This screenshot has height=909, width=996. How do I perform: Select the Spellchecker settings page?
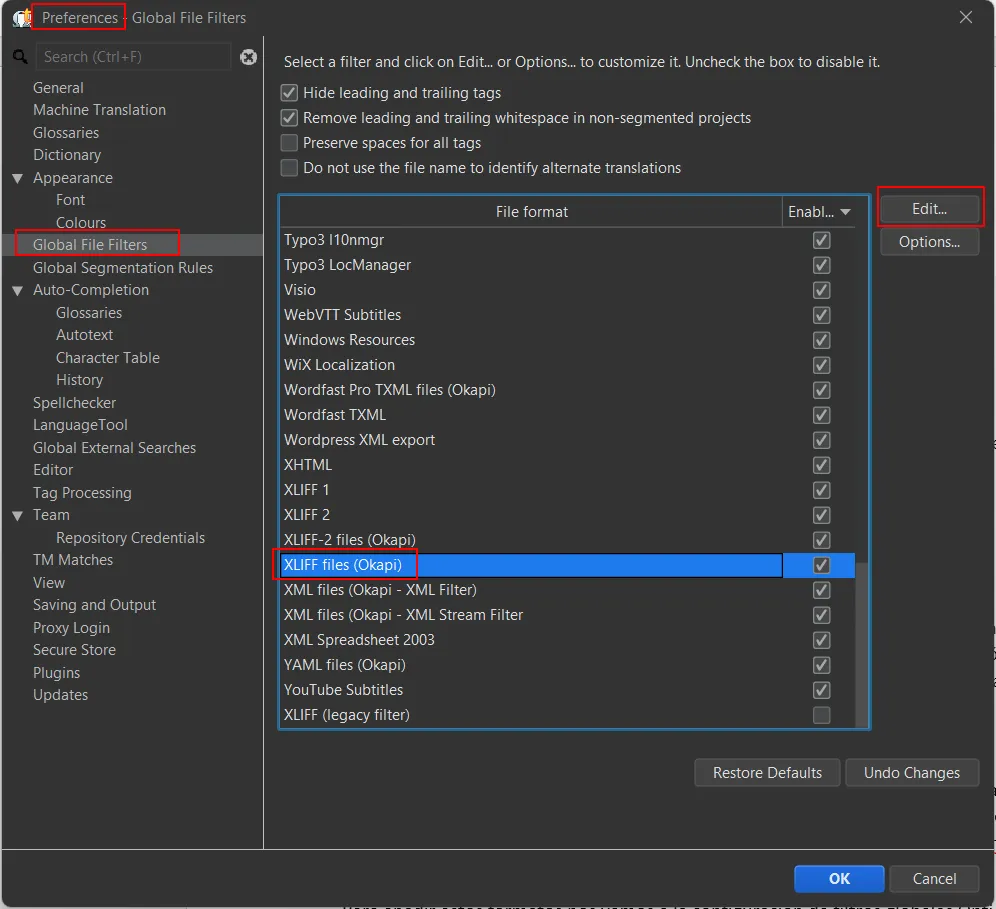(x=75, y=402)
